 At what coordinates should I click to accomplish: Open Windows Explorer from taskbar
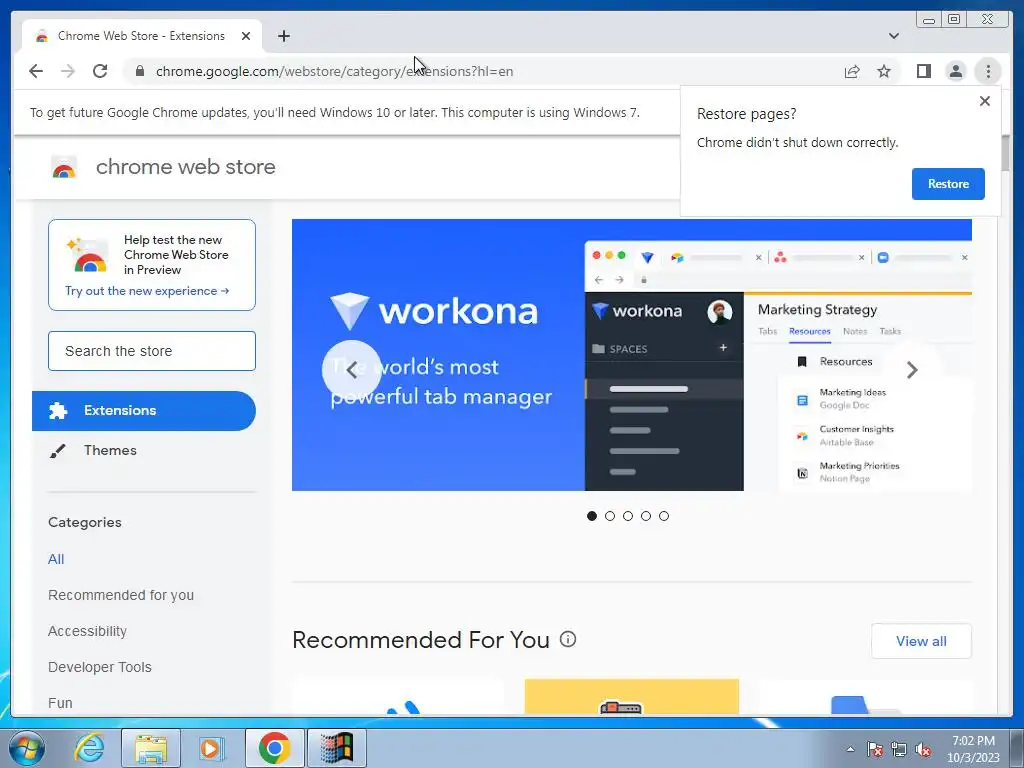pyautogui.click(x=151, y=748)
